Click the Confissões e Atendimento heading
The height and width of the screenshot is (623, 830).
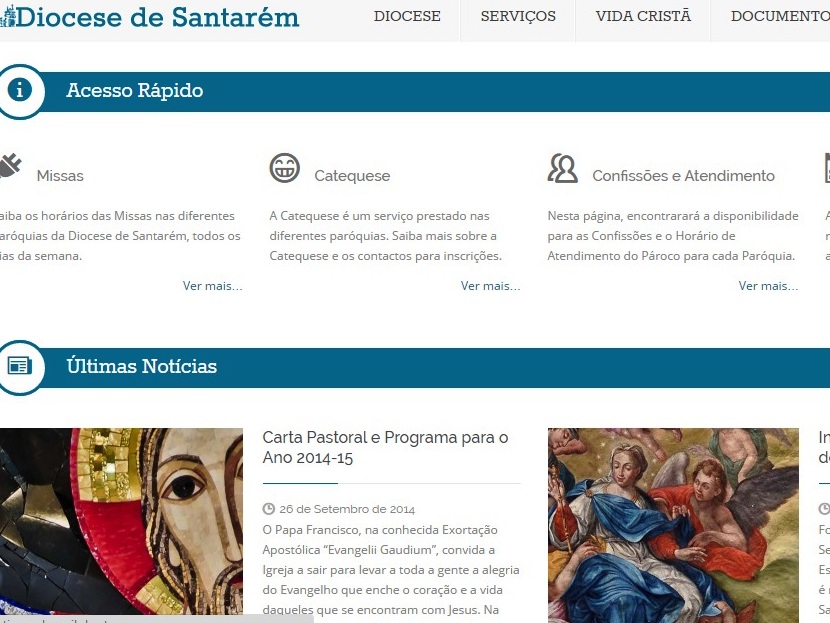683,176
